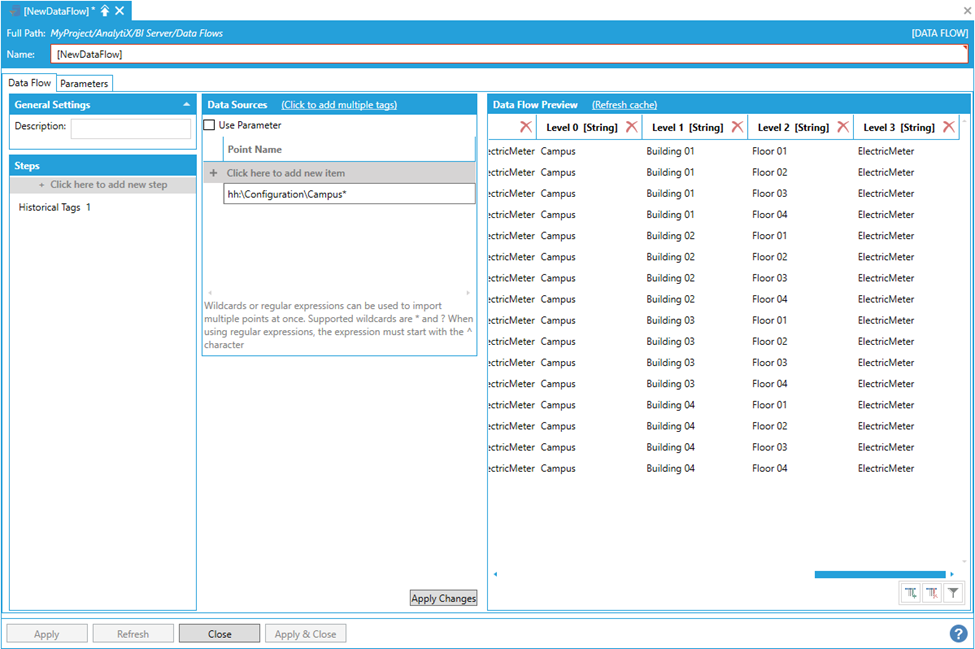Open the filter funnel icon in preview

pos(953,593)
